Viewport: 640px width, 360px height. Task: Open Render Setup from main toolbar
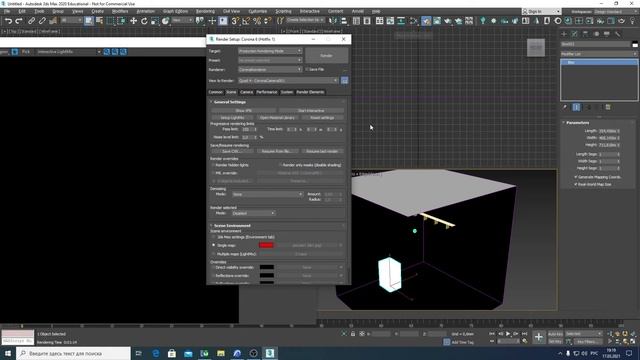click(426, 21)
